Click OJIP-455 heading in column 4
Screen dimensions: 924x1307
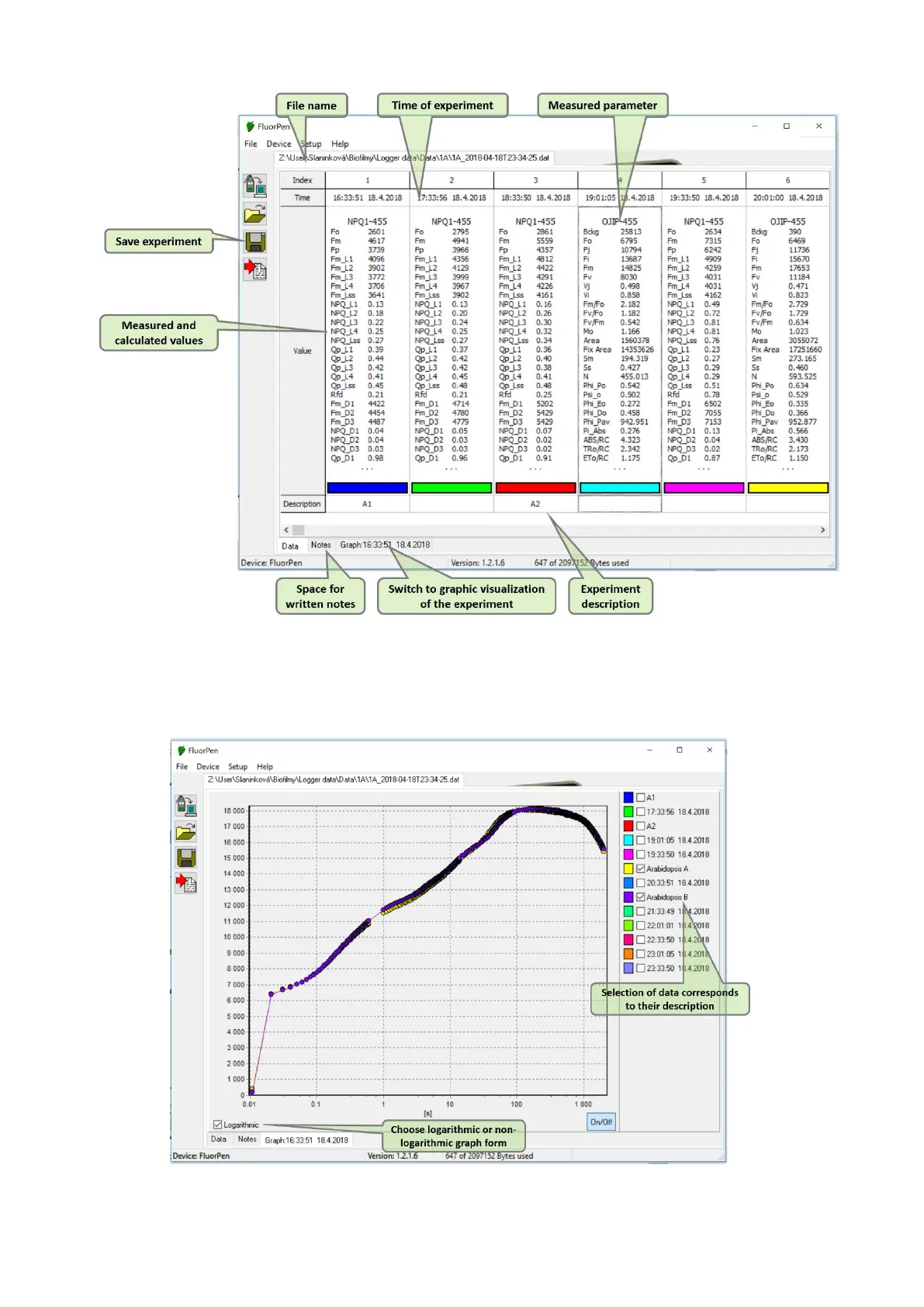pos(620,221)
